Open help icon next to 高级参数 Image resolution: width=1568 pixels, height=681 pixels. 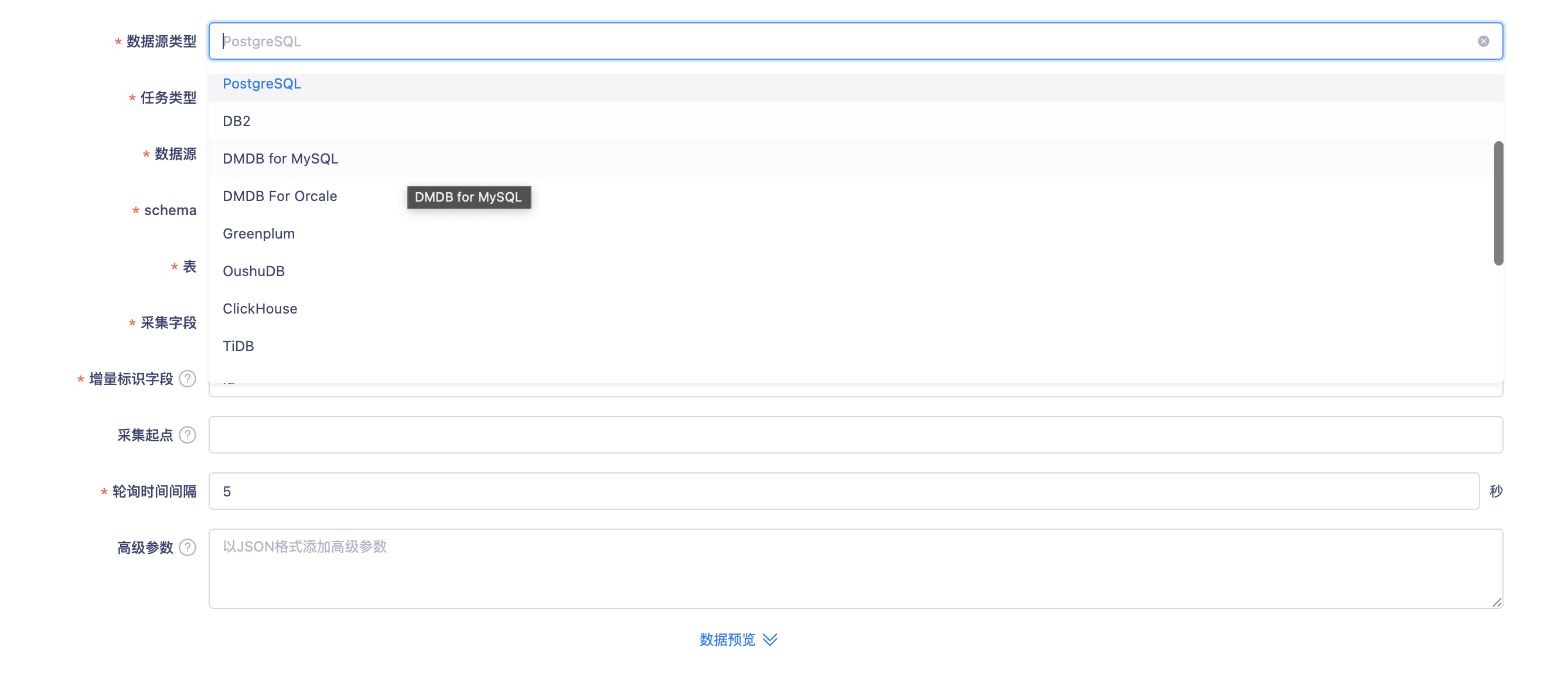coord(188,547)
